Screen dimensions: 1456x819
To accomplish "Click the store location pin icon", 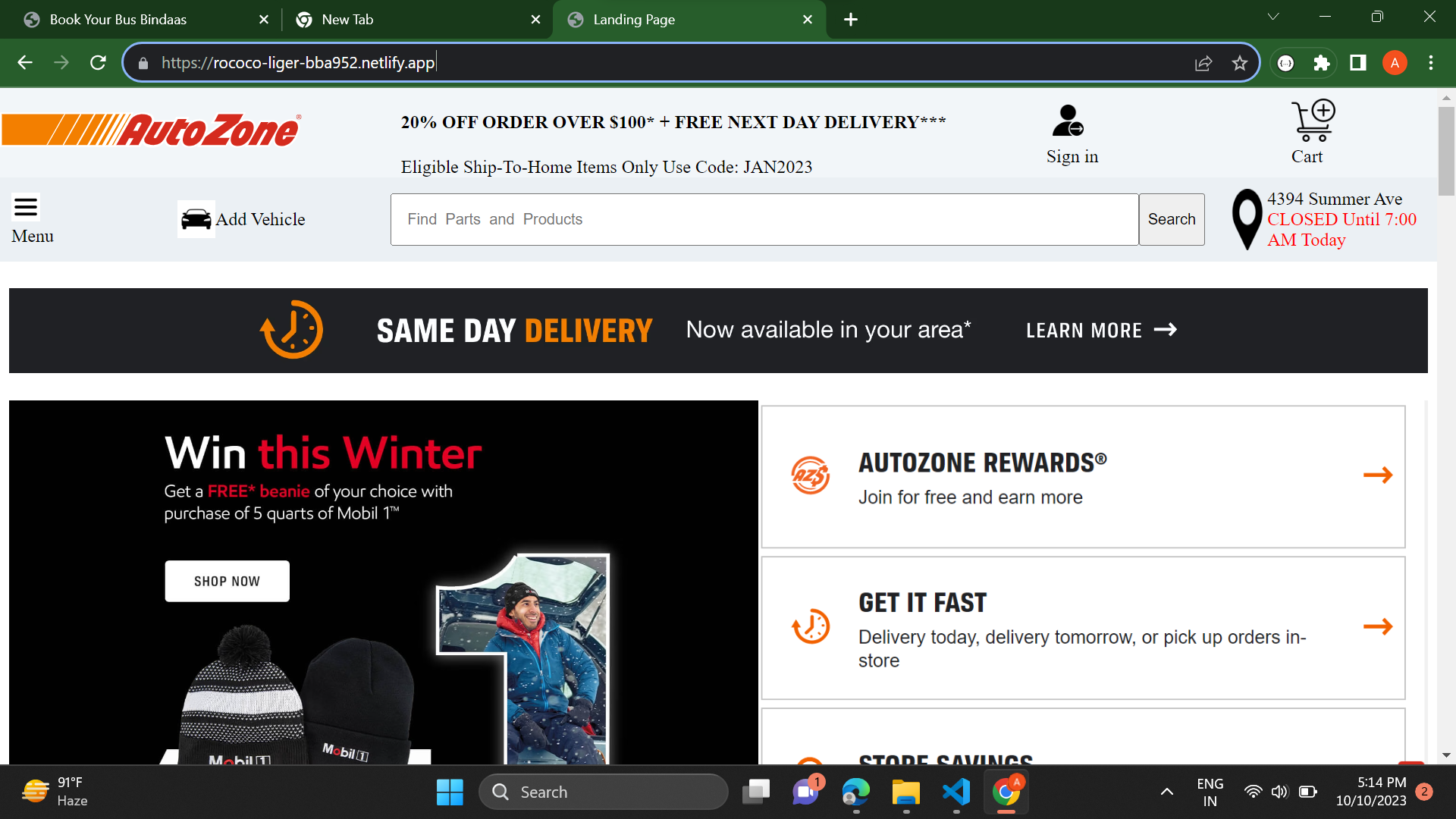I will point(1247,219).
